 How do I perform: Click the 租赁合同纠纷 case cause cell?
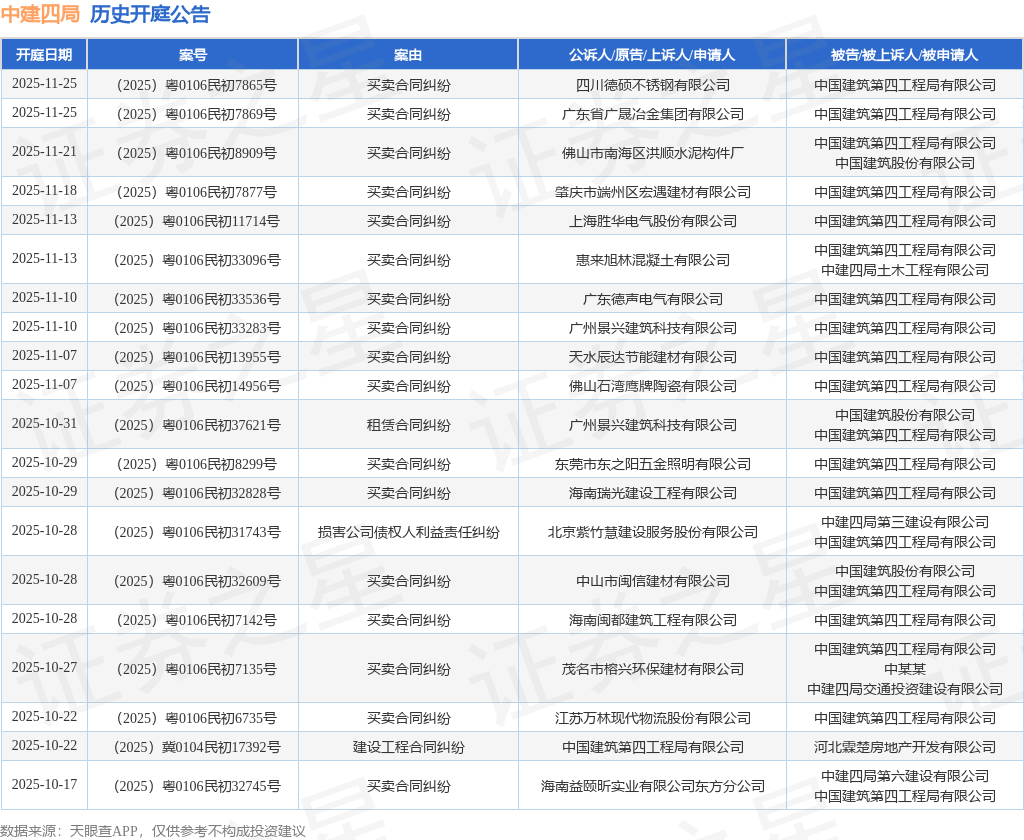coord(408,425)
